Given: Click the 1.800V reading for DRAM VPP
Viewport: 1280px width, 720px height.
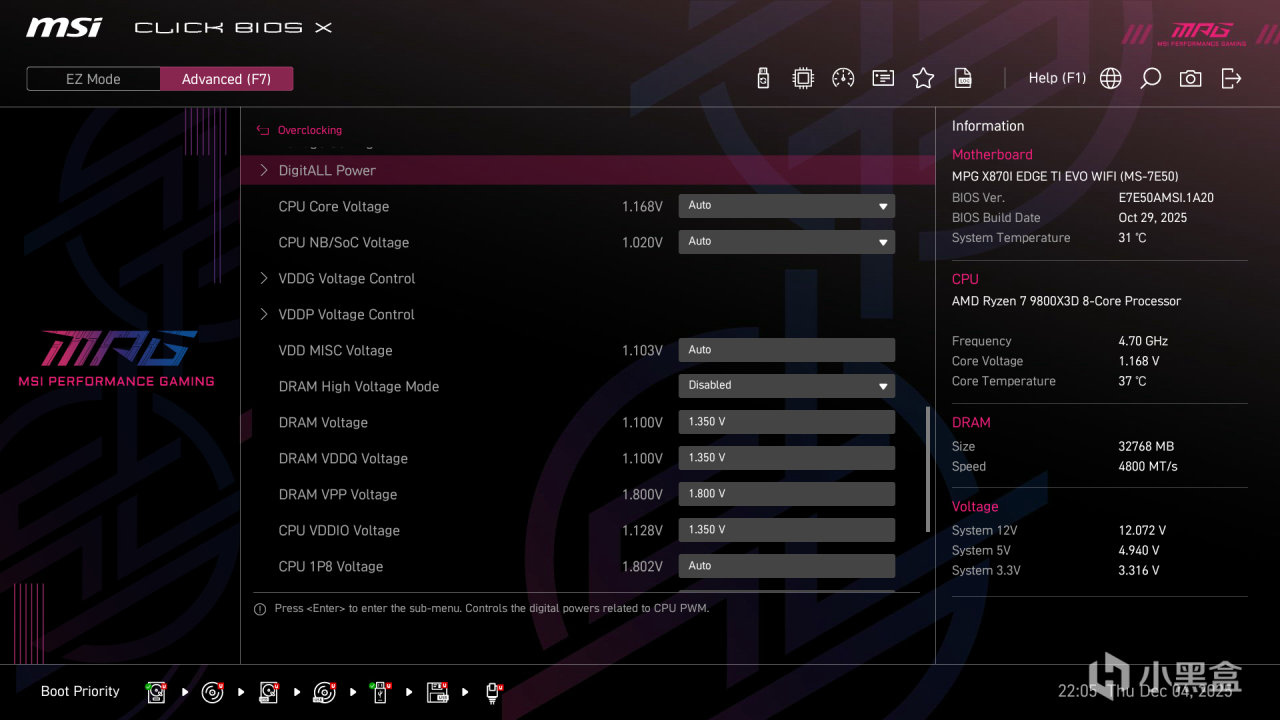Looking at the screenshot, I should coord(642,495).
